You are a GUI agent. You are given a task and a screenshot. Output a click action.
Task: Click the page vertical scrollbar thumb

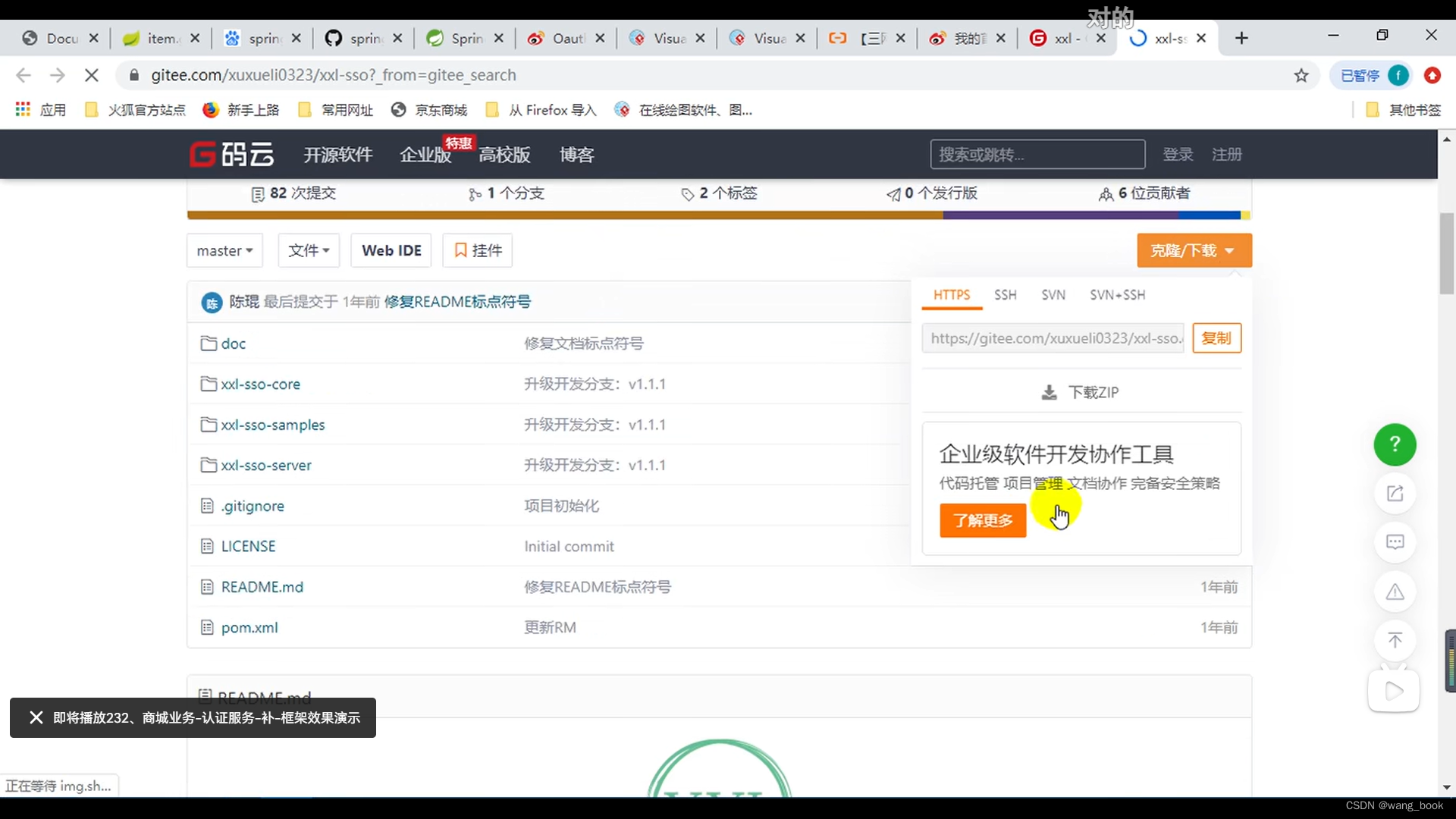coord(1447,254)
